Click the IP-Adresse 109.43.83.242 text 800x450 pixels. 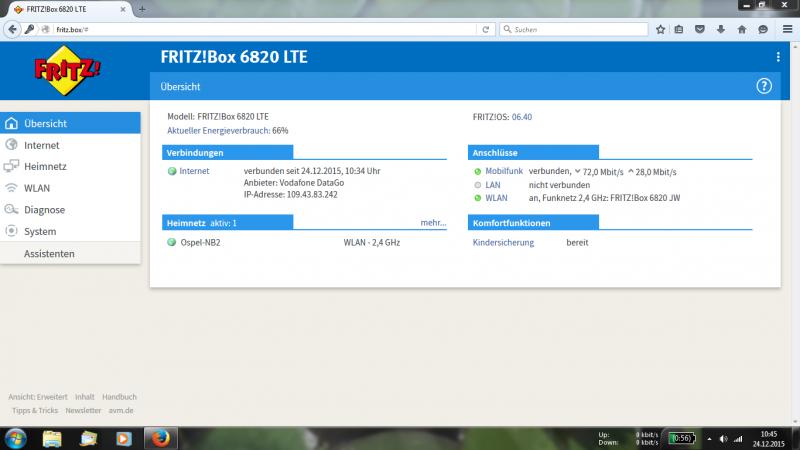(x=290, y=194)
